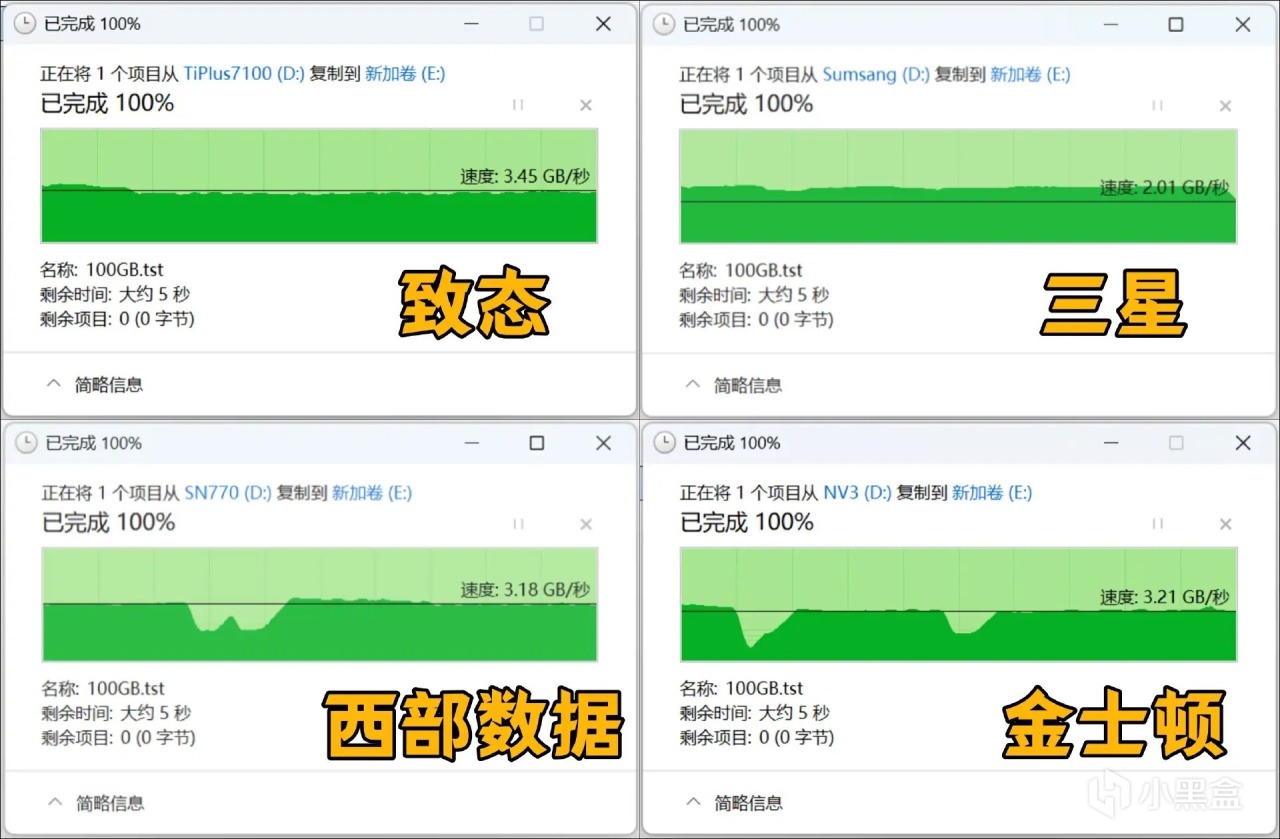Click the clock icon in the Sumsang copy window title bar

(664, 24)
